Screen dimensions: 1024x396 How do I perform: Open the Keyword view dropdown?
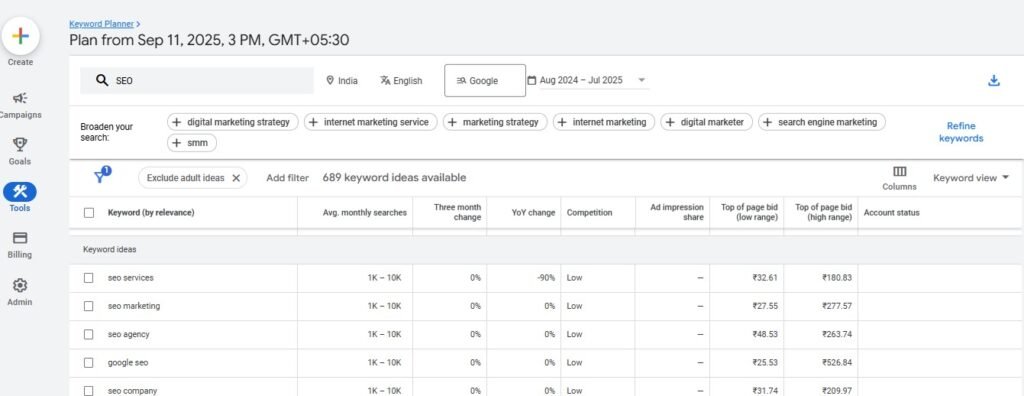point(970,178)
